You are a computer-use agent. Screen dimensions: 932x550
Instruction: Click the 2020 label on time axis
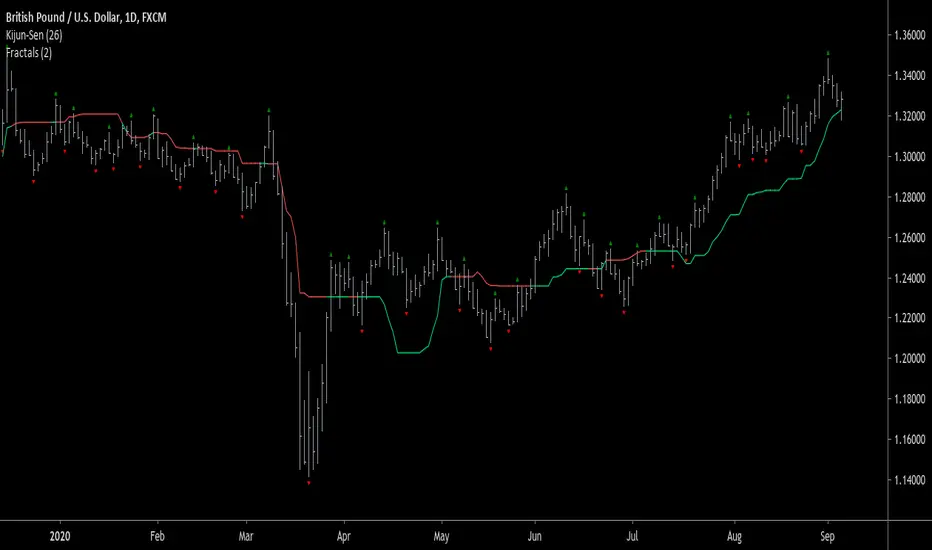point(59,536)
